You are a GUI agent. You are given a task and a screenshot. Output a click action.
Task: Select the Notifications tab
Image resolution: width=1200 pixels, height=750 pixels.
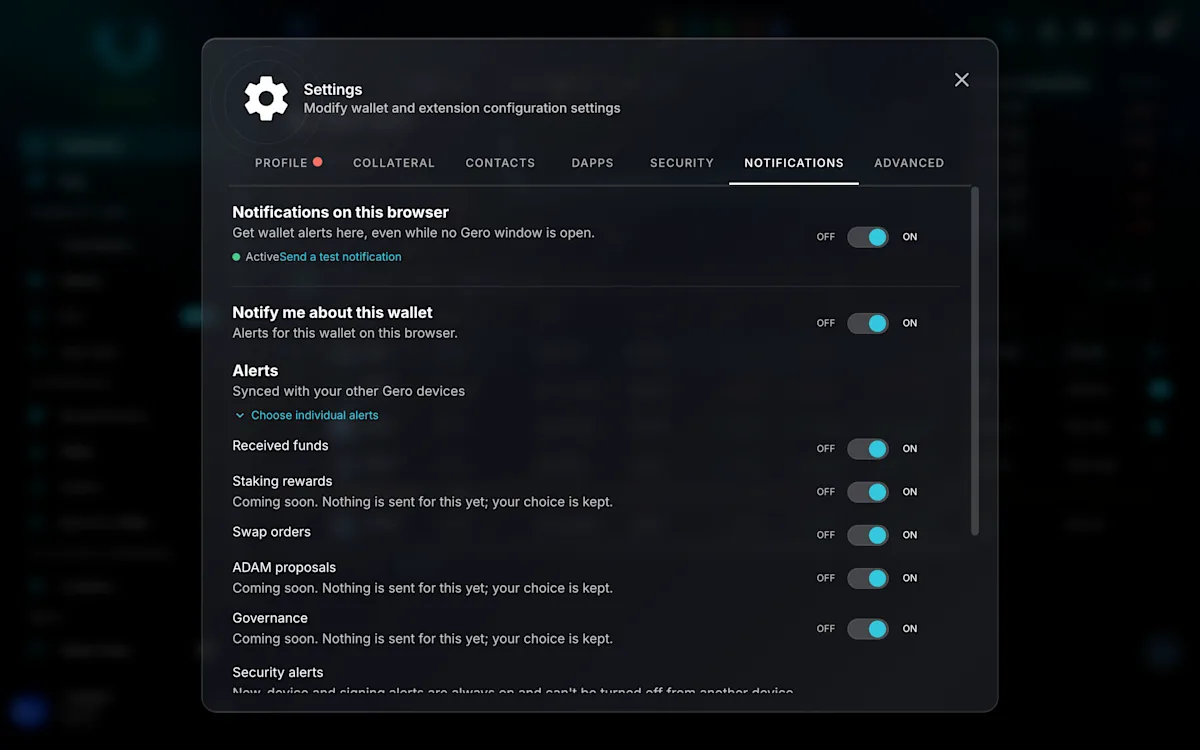[x=794, y=163]
